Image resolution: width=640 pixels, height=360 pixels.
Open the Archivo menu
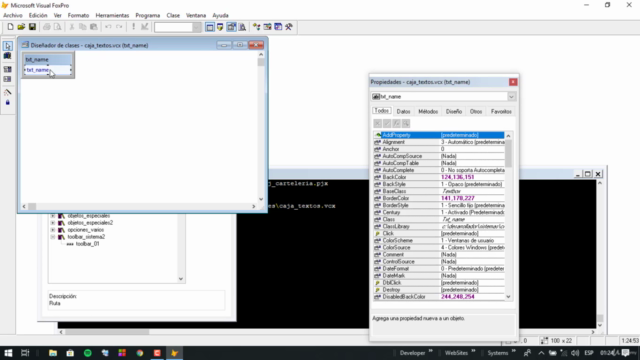pos(13,16)
